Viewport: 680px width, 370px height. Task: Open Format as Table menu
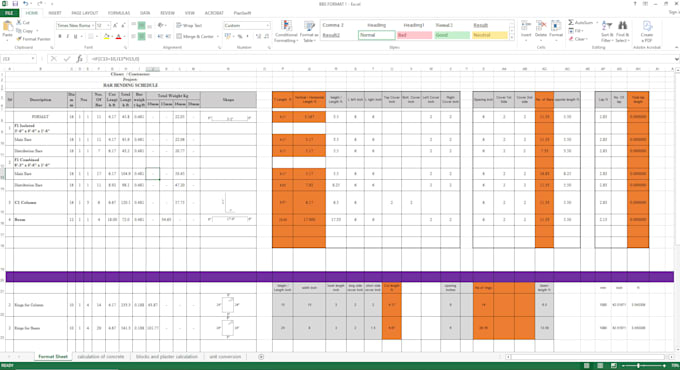coord(309,31)
